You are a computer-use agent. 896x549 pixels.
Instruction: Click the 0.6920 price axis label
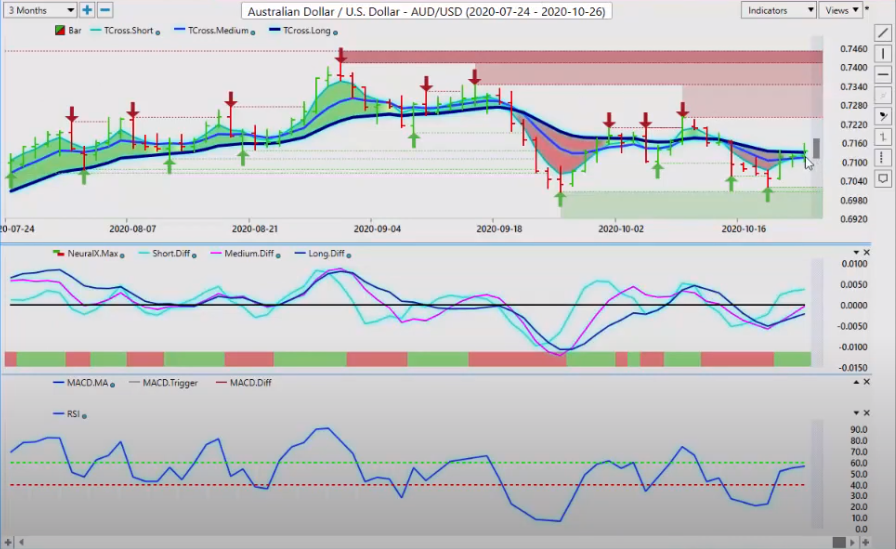(x=854, y=219)
